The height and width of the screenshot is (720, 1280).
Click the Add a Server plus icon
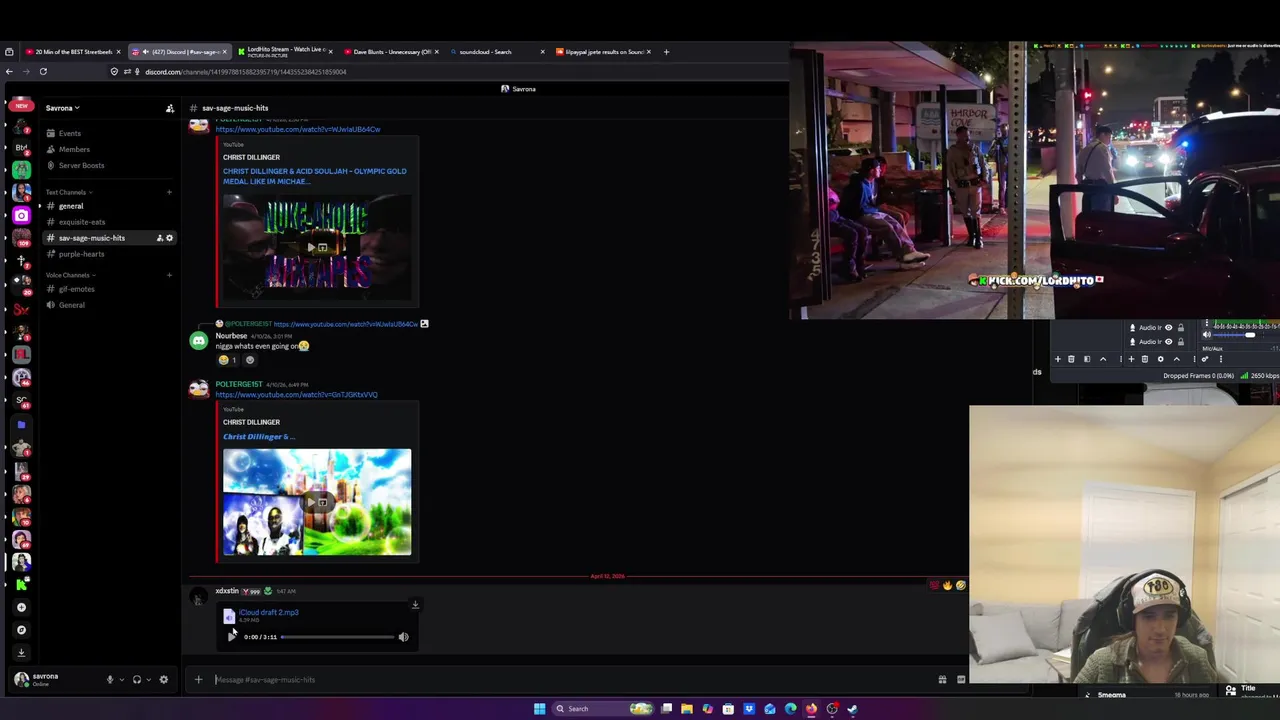click(x=21, y=607)
